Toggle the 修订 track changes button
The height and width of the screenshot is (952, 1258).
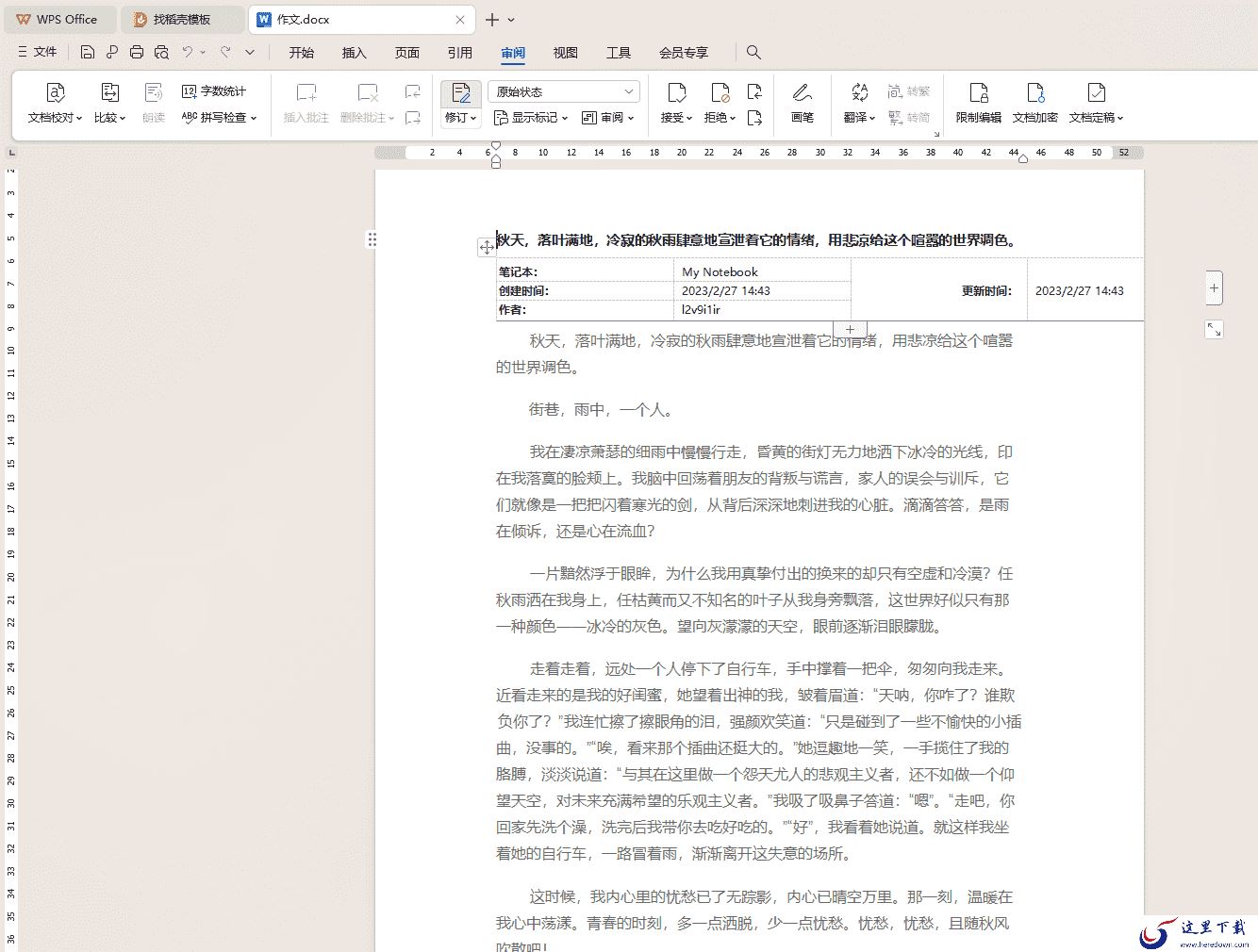click(x=460, y=92)
